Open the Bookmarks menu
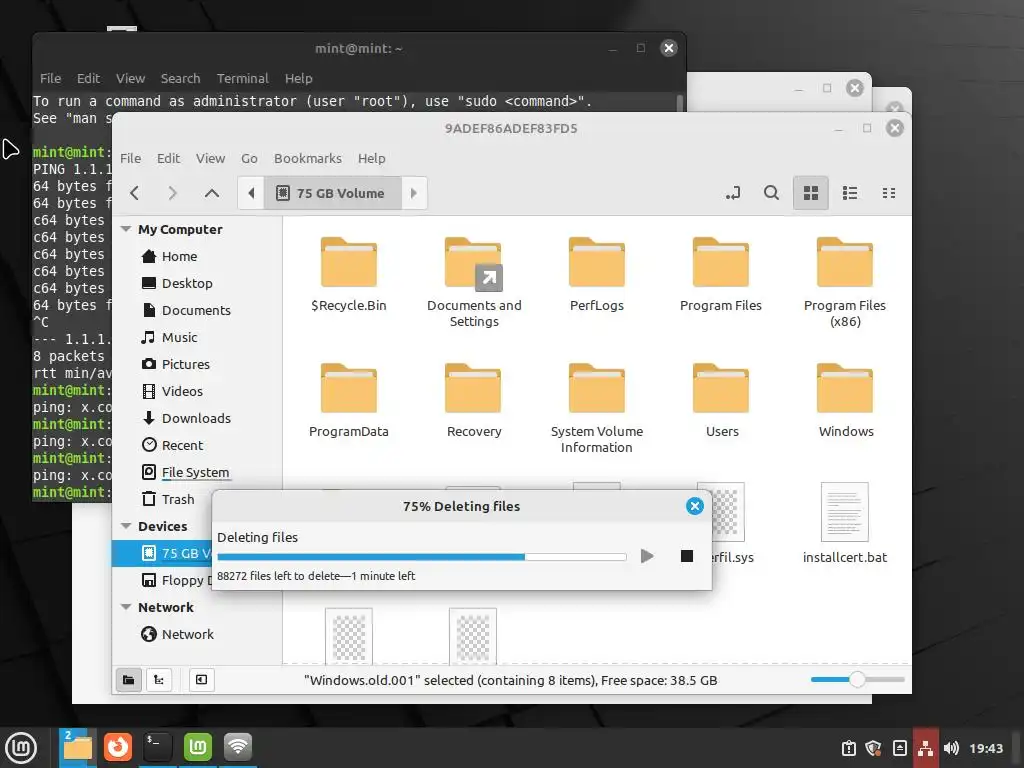Viewport: 1024px width, 768px height. pyautogui.click(x=308, y=158)
